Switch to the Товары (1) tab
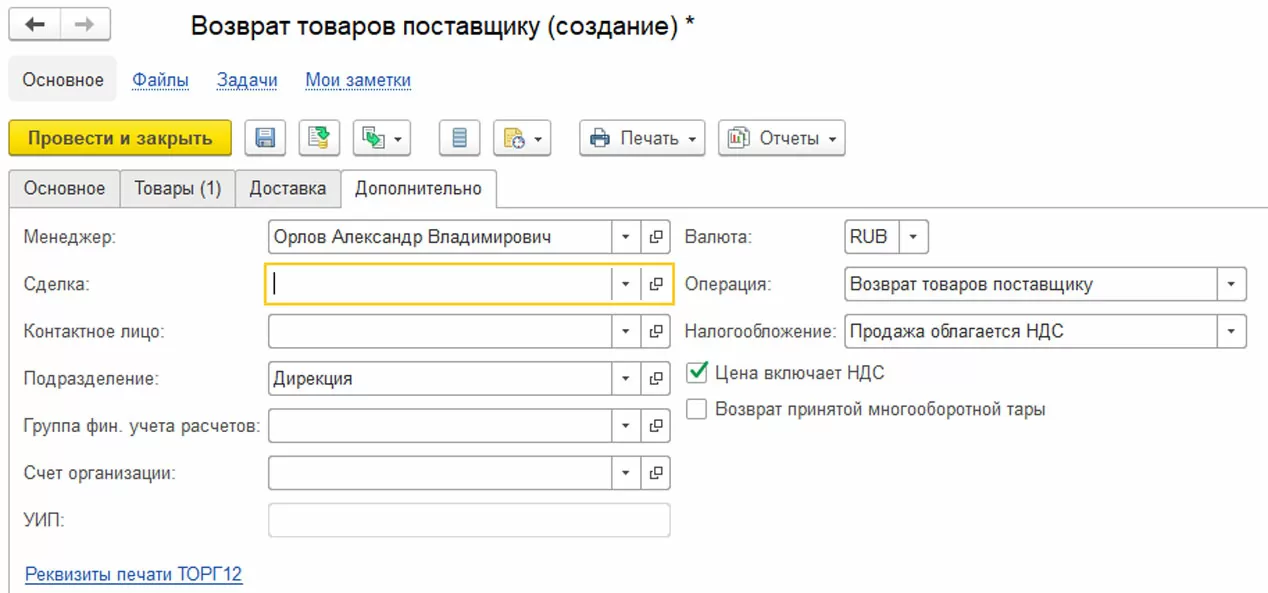Image resolution: width=1268 pixels, height=593 pixels. pyautogui.click(x=178, y=188)
